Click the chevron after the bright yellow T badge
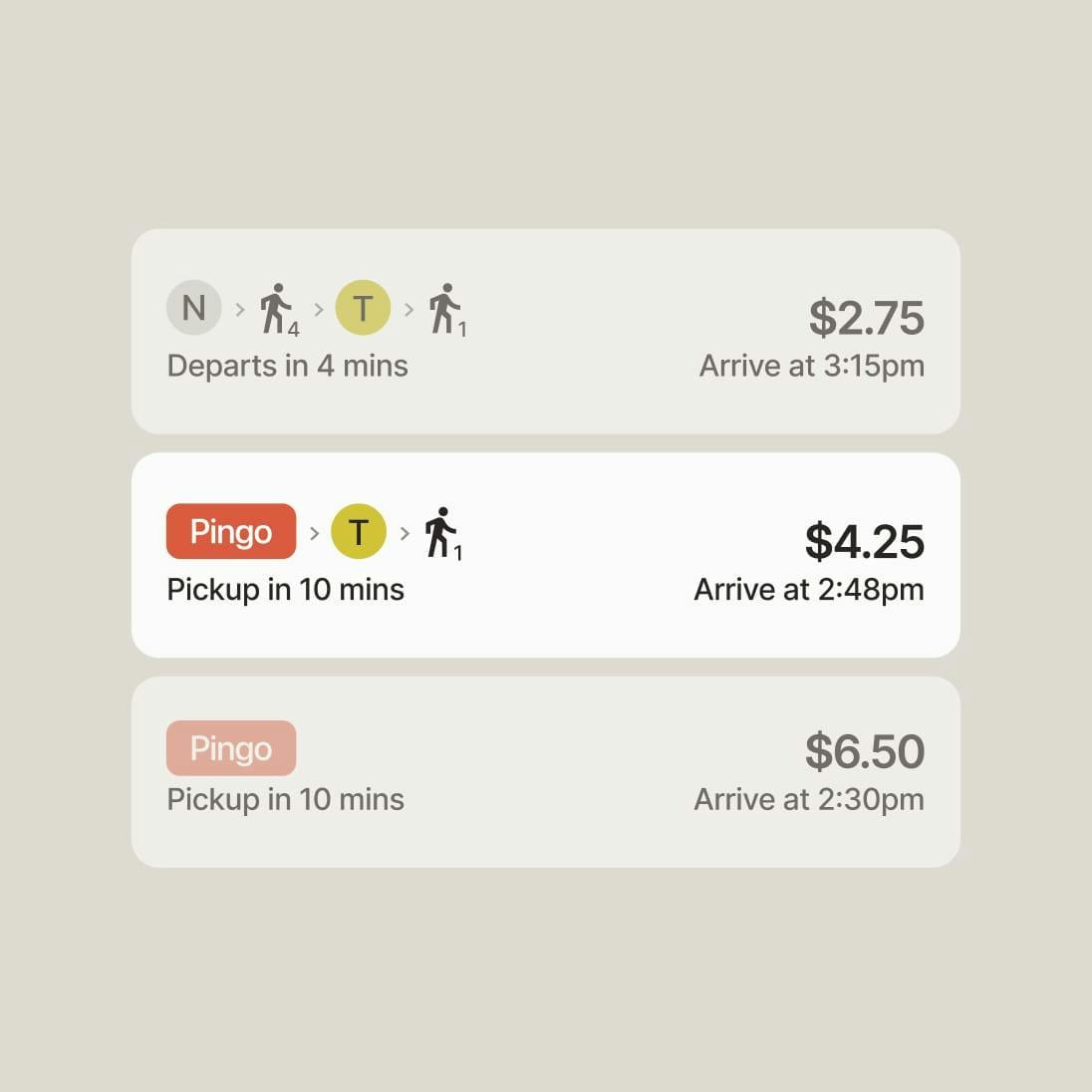 (x=405, y=533)
